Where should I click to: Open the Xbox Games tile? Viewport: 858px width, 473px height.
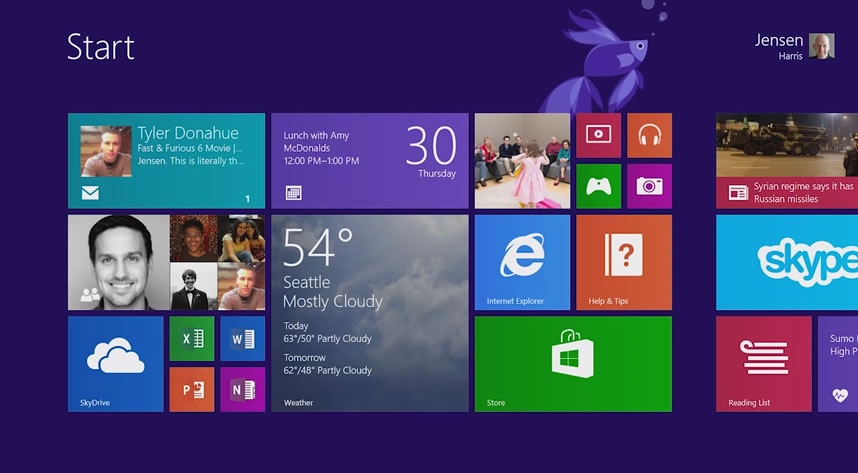599,186
